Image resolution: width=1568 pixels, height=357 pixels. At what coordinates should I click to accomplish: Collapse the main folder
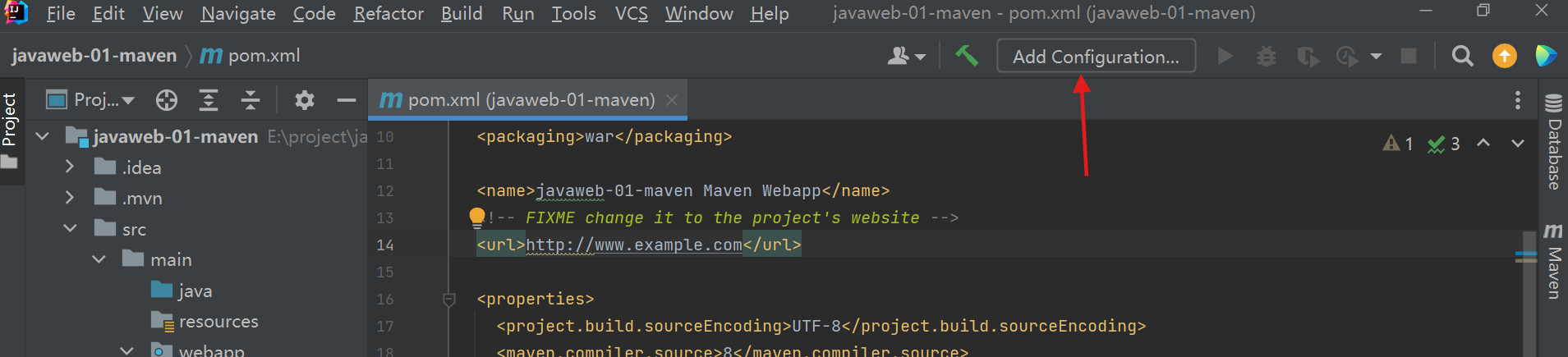tap(99, 259)
